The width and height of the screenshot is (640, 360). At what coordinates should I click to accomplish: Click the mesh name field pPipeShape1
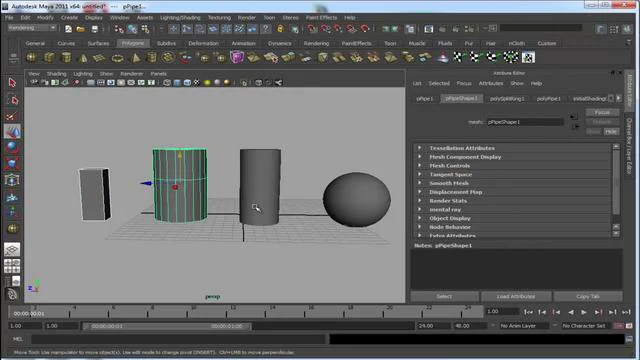click(x=525, y=122)
